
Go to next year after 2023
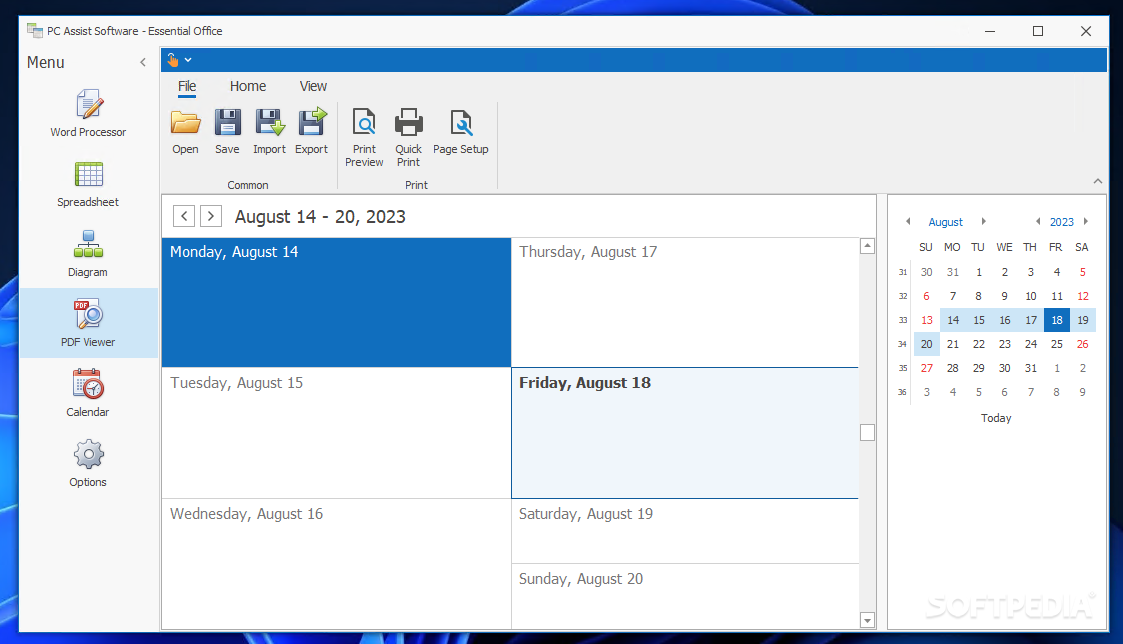(1086, 221)
